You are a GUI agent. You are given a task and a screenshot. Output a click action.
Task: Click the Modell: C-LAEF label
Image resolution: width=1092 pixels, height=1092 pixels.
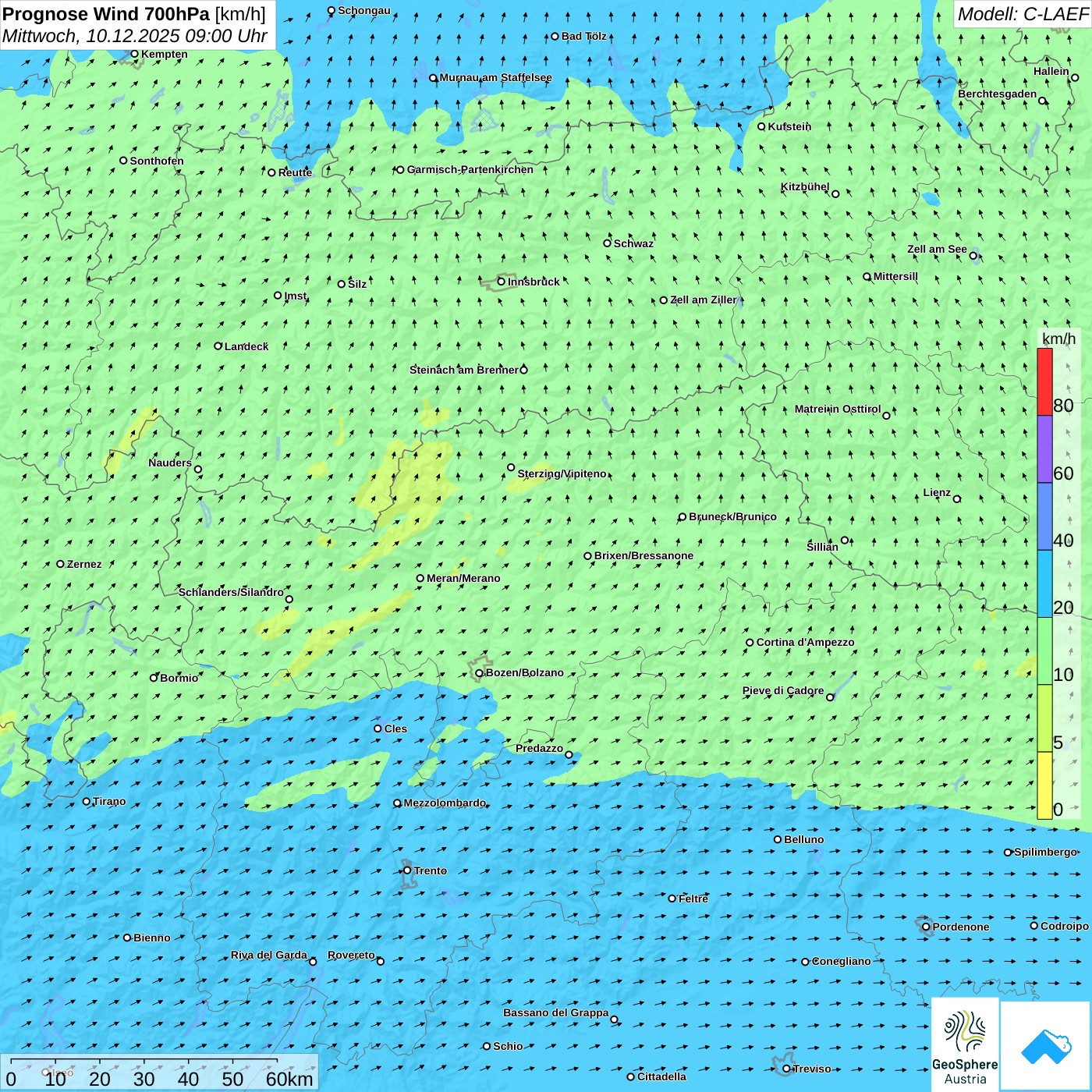coord(1022,14)
